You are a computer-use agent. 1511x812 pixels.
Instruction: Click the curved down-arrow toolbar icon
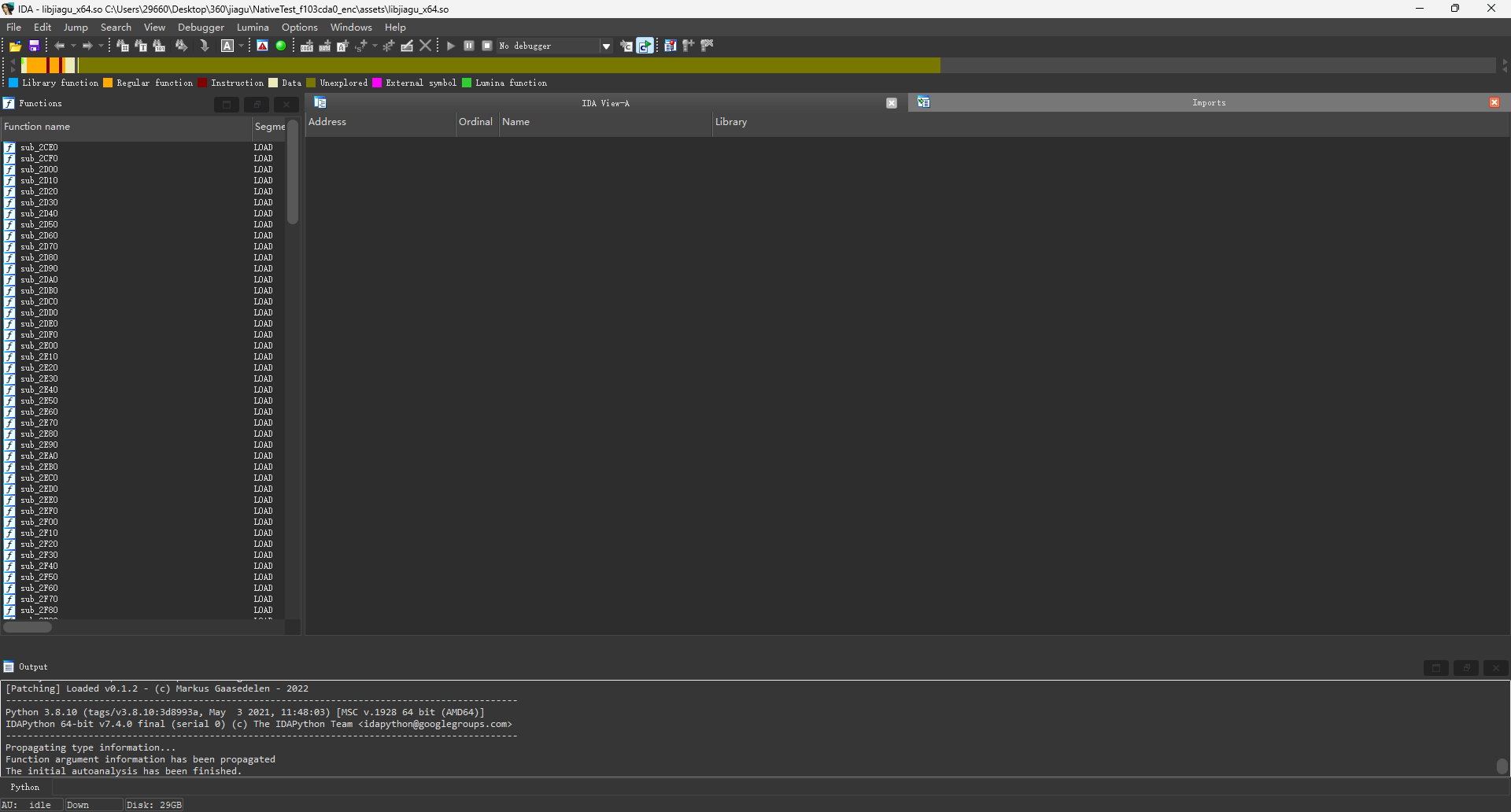click(x=205, y=46)
